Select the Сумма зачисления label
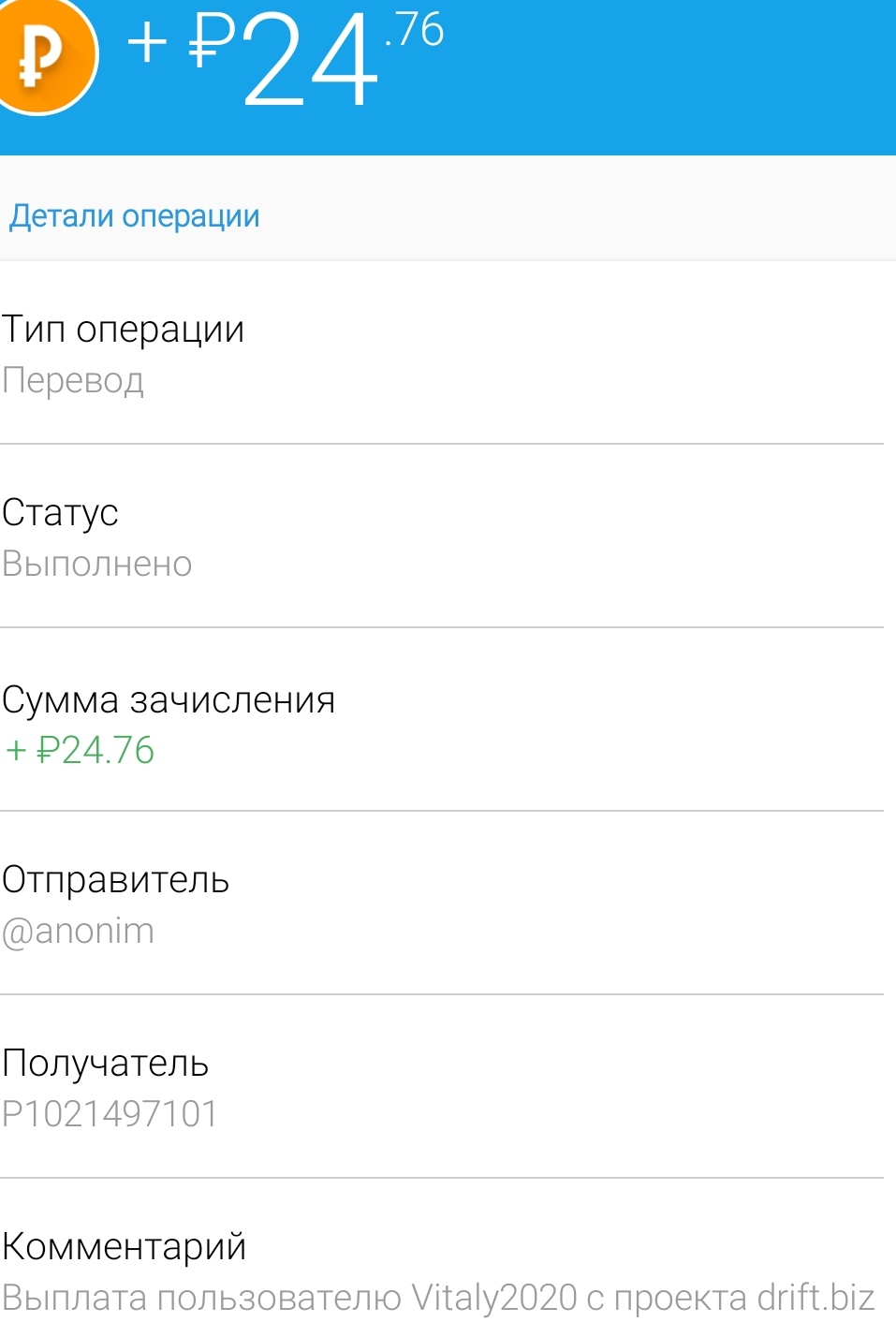The image size is (896, 1322). pos(169,700)
